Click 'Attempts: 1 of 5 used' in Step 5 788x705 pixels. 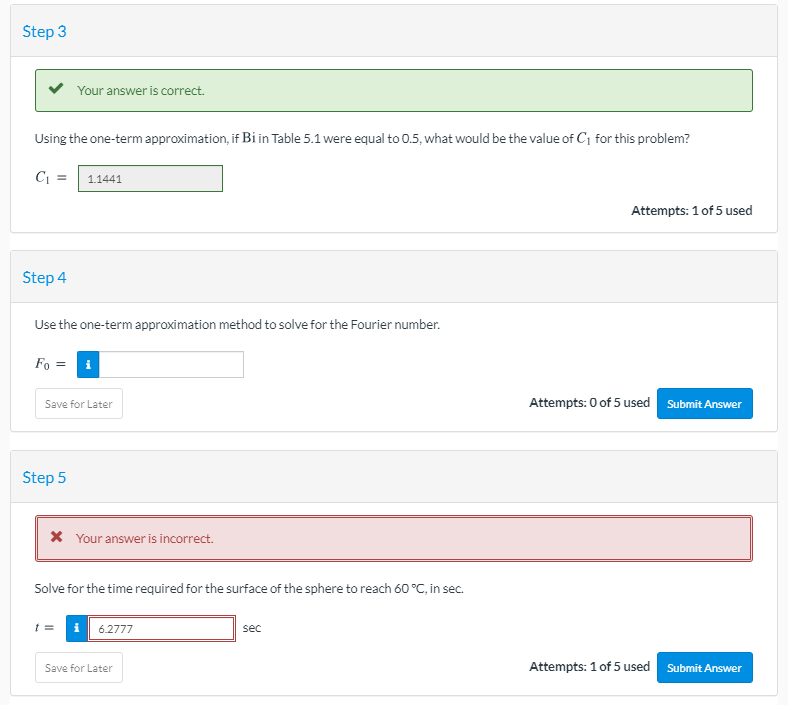coord(589,666)
